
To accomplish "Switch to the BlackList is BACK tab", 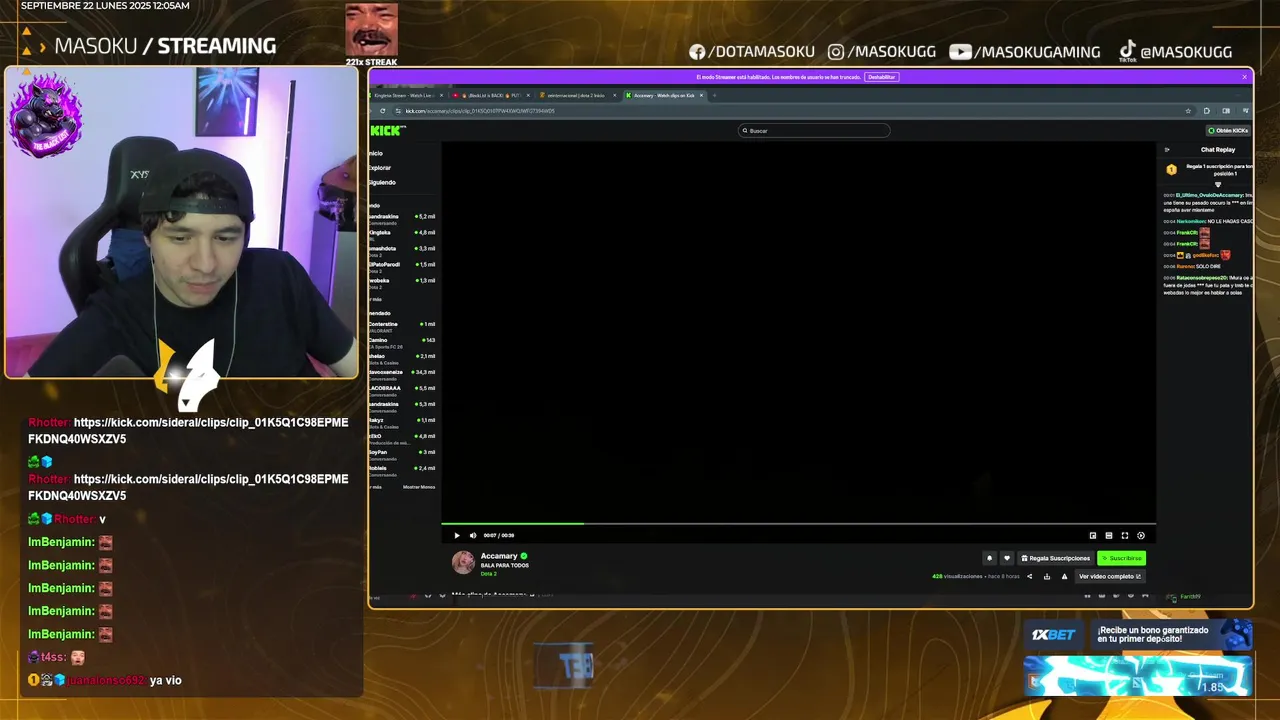I will 490,95.
